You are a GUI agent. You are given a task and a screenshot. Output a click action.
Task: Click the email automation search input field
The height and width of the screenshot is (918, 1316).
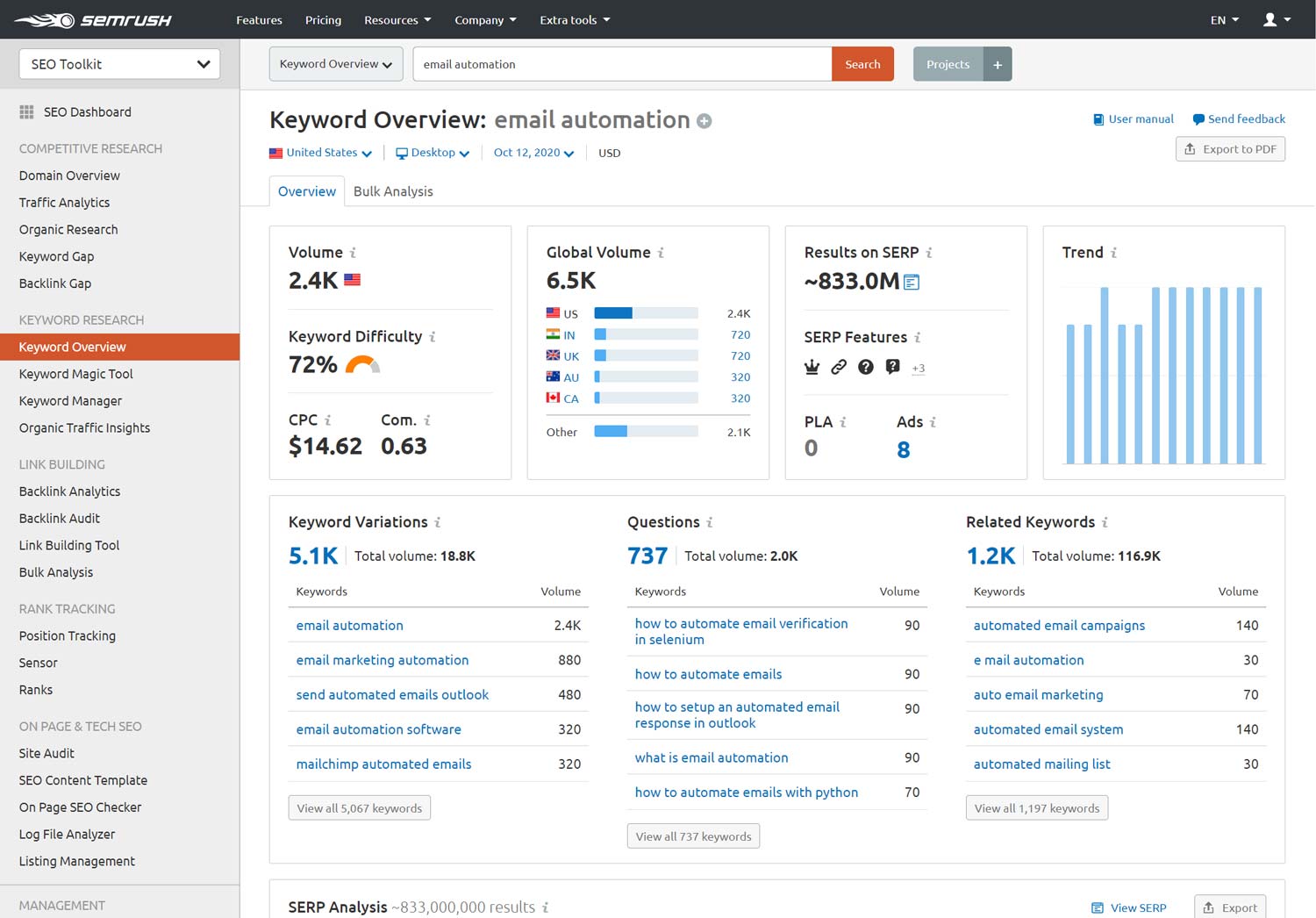point(622,64)
